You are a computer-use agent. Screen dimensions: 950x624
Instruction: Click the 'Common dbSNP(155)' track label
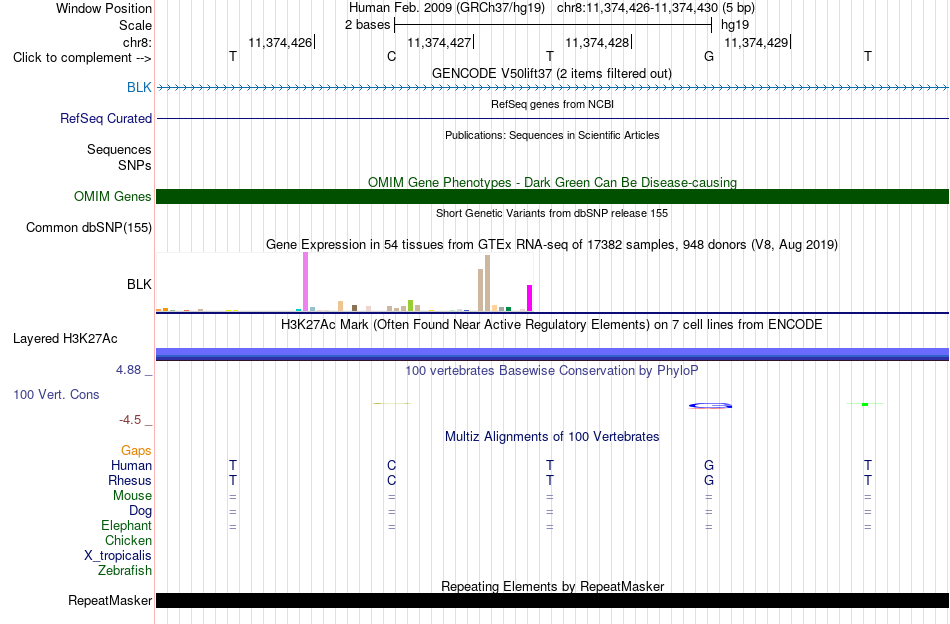point(89,227)
